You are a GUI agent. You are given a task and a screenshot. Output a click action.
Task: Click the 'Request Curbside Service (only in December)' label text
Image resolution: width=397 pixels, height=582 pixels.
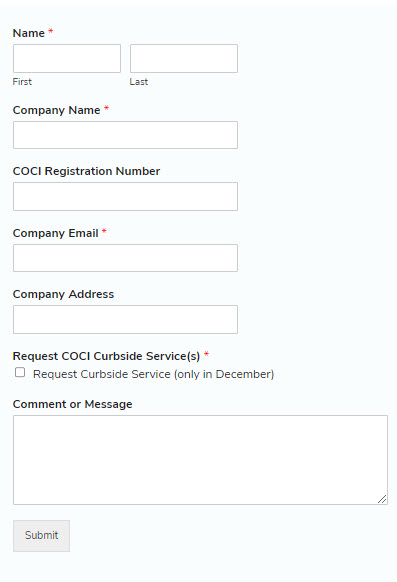point(153,374)
